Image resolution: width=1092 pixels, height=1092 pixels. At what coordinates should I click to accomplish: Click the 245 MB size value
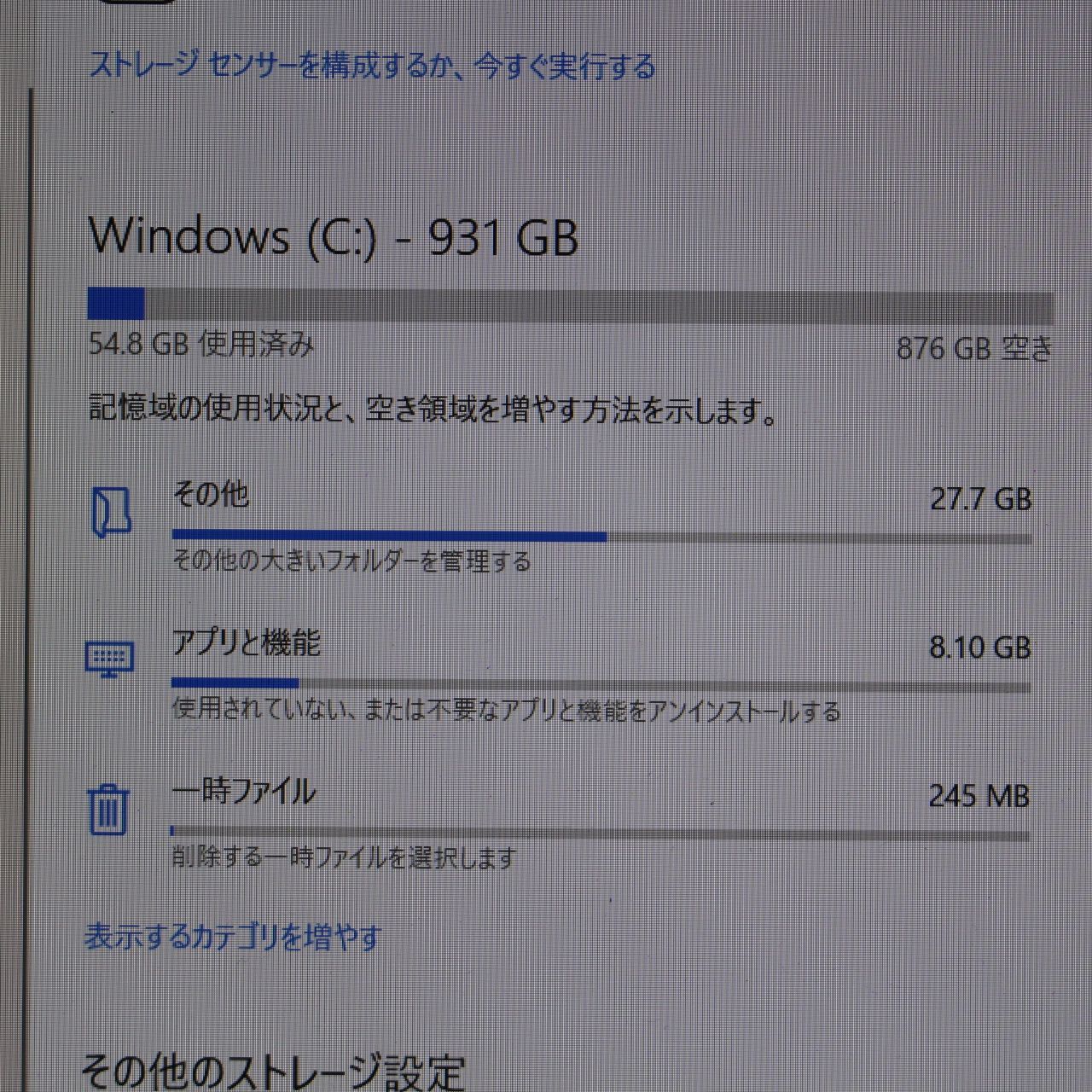pyautogui.click(x=979, y=796)
